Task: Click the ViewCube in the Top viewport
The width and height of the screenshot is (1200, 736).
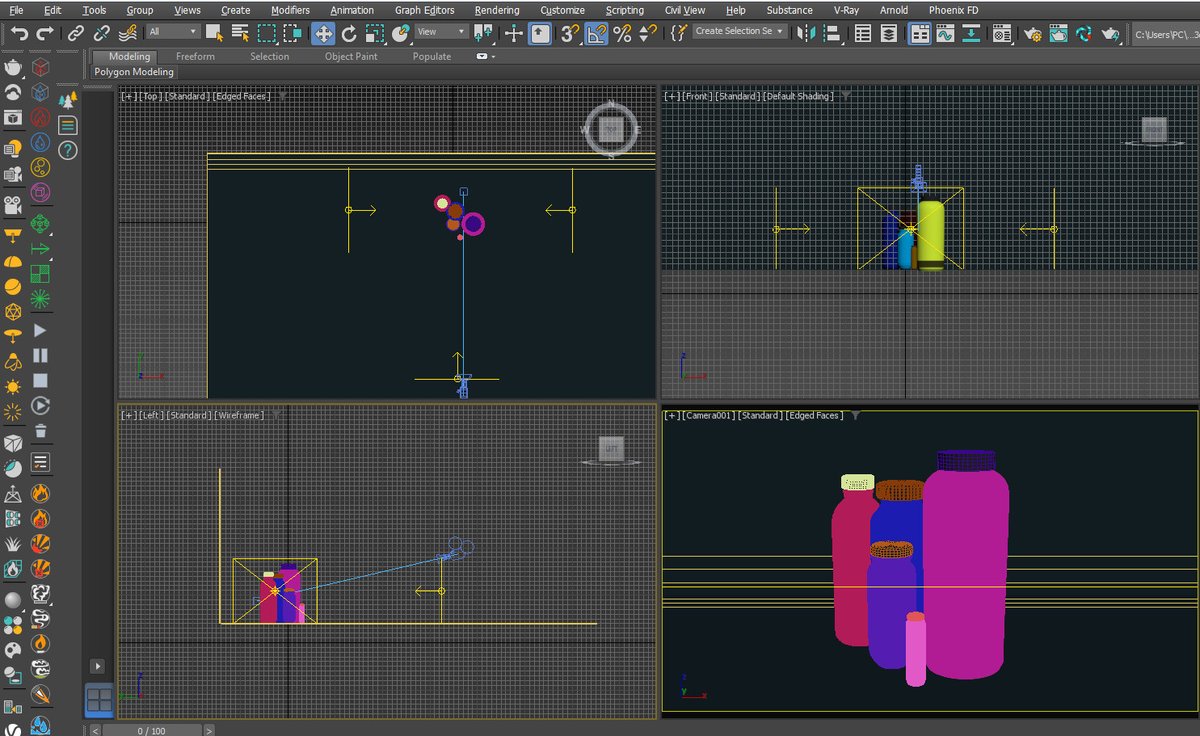Action: click(x=610, y=130)
